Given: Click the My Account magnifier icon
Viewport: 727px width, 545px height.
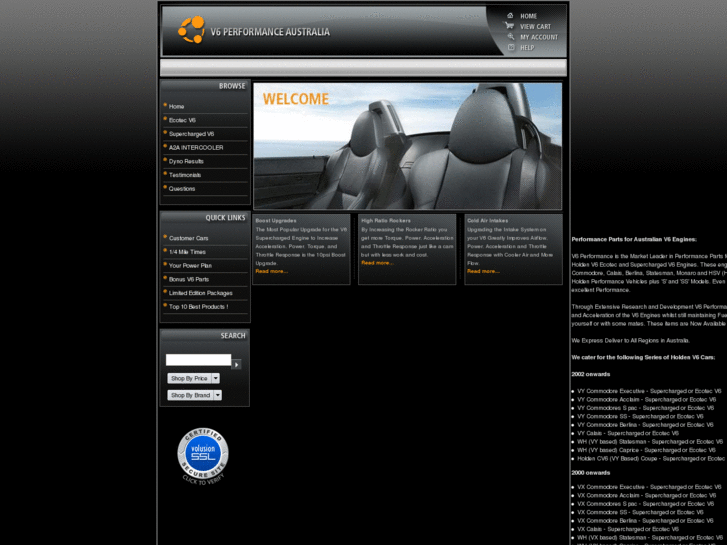Looking at the screenshot, I should coord(510,36).
